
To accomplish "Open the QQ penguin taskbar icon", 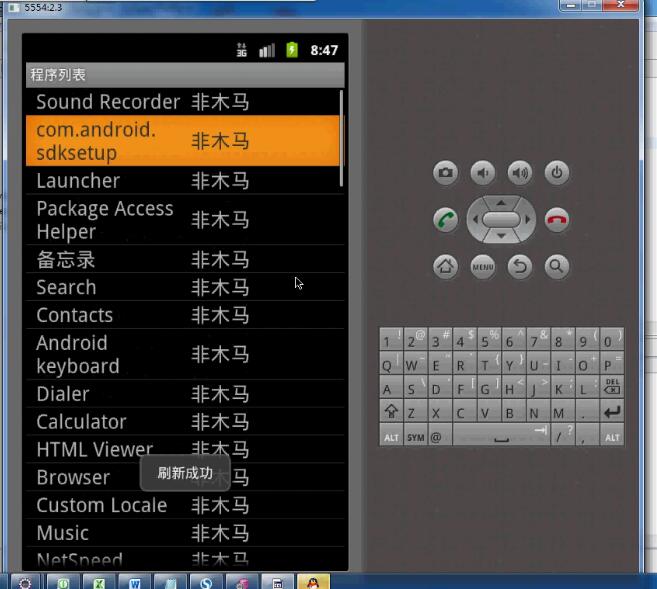I will (x=313, y=582).
